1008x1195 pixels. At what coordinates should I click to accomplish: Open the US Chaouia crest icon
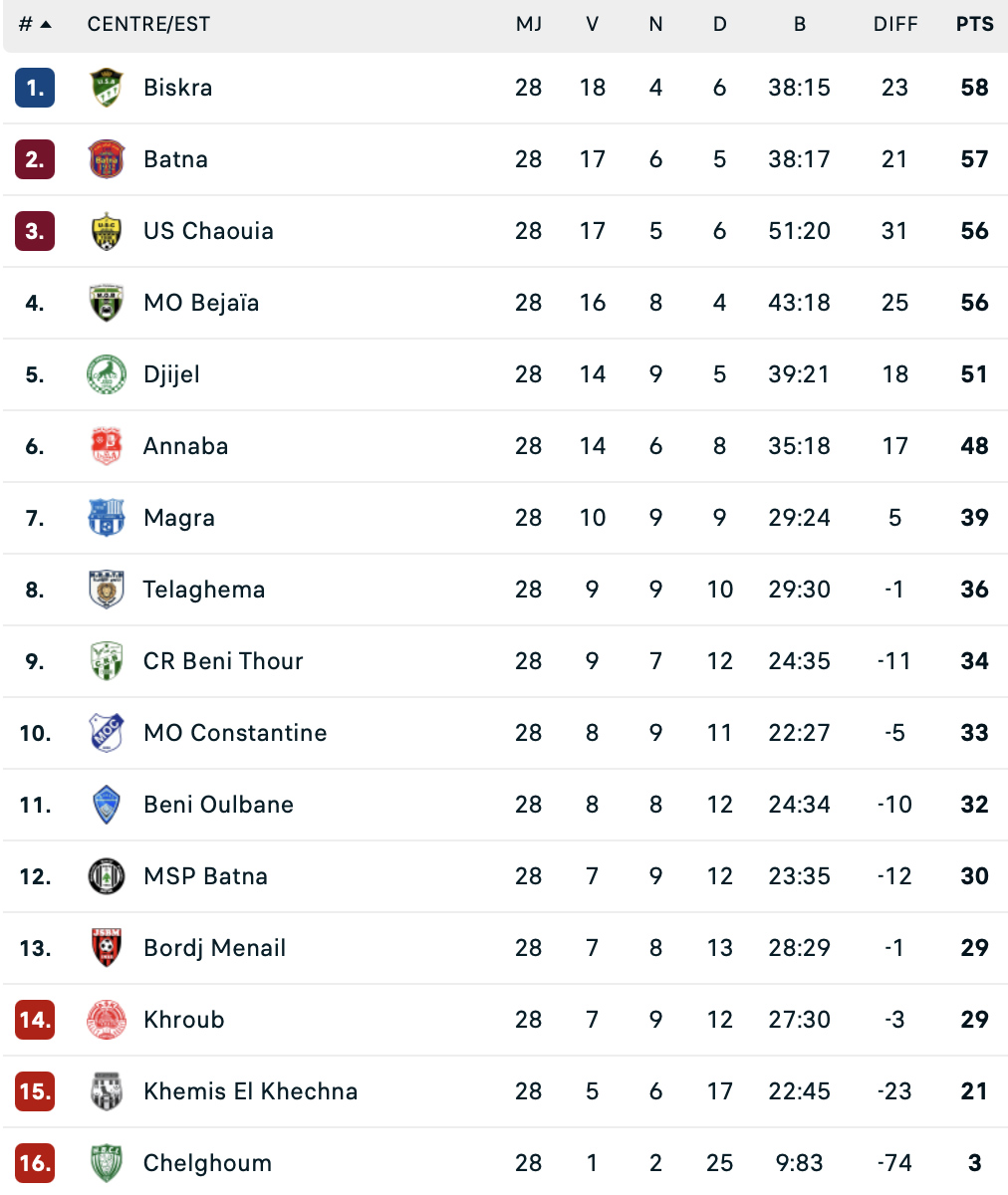pyautogui.click(x=107, y=231)
